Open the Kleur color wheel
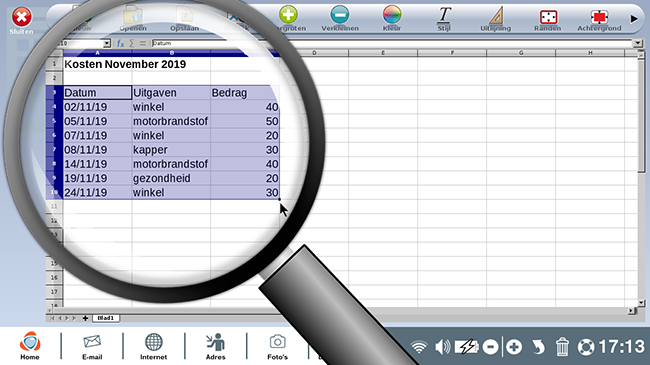650x365 pixels. (x=392, y=15)
